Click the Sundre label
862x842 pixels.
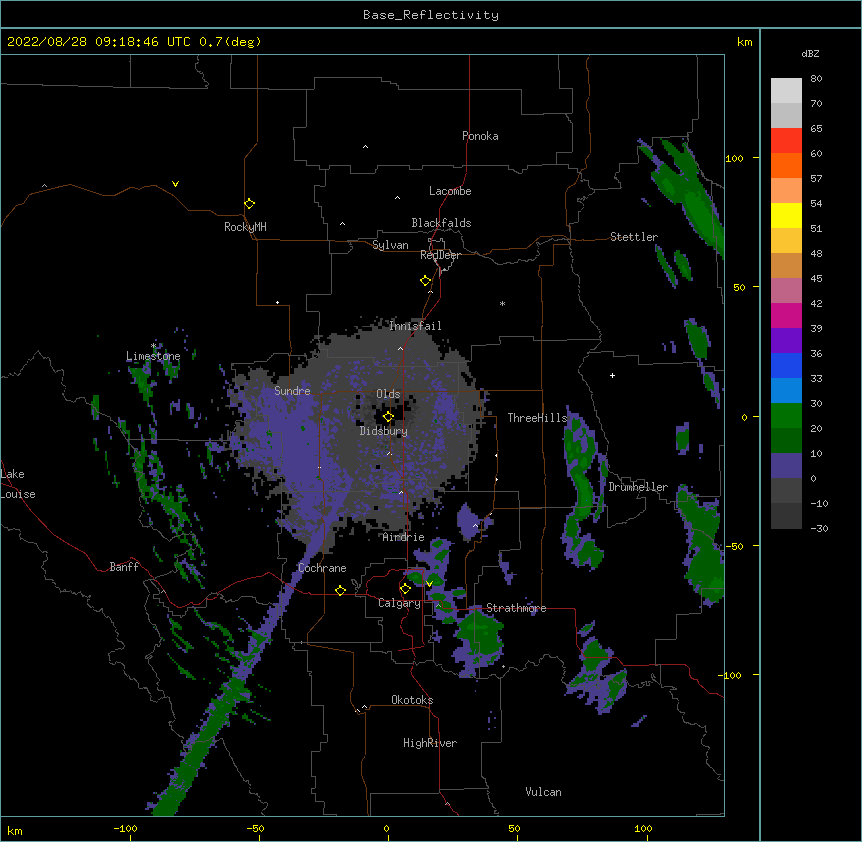coord(292,391)
